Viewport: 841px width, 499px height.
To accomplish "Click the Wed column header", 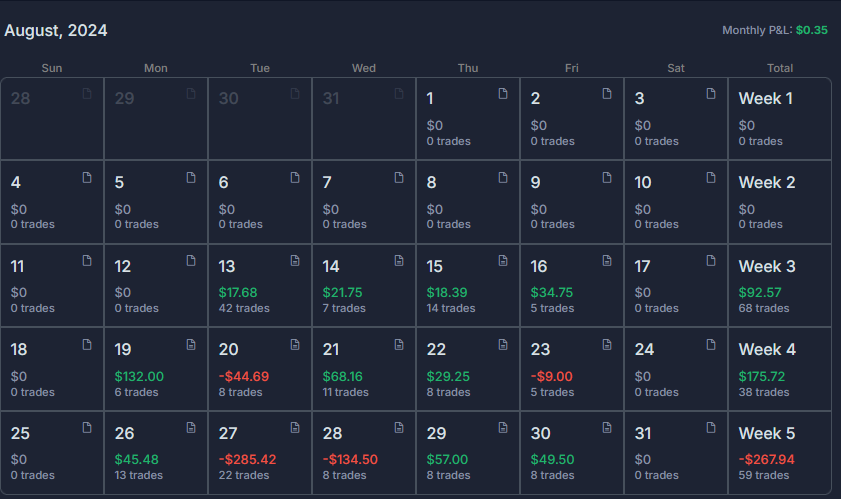I will point(364,68).
